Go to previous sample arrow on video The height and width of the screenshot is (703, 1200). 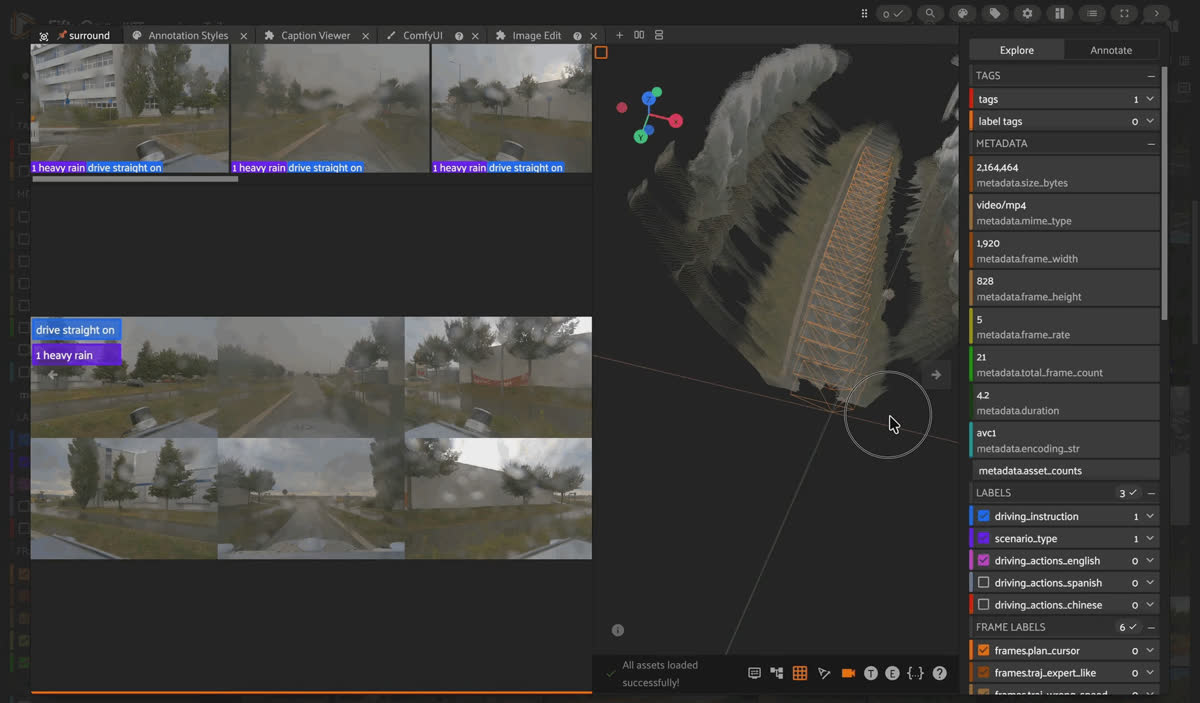coord(53,375)
